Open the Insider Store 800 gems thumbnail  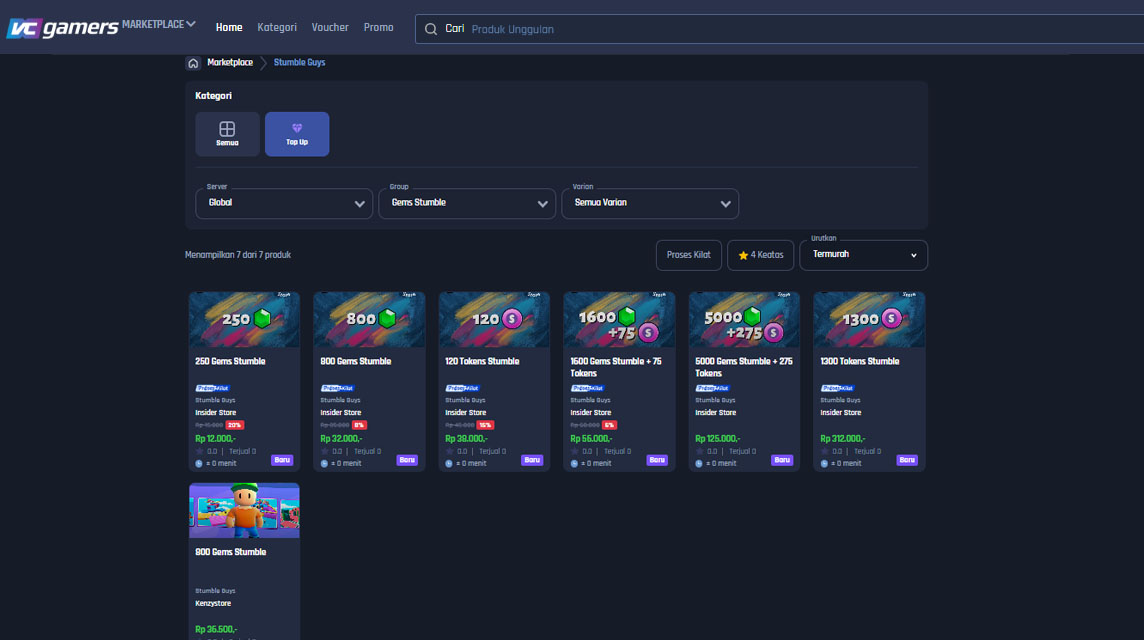tap(369, 320)
